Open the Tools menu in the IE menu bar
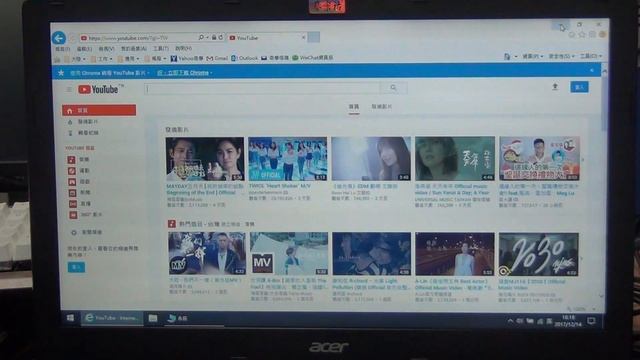640x360 pixels. pos(160,49)
